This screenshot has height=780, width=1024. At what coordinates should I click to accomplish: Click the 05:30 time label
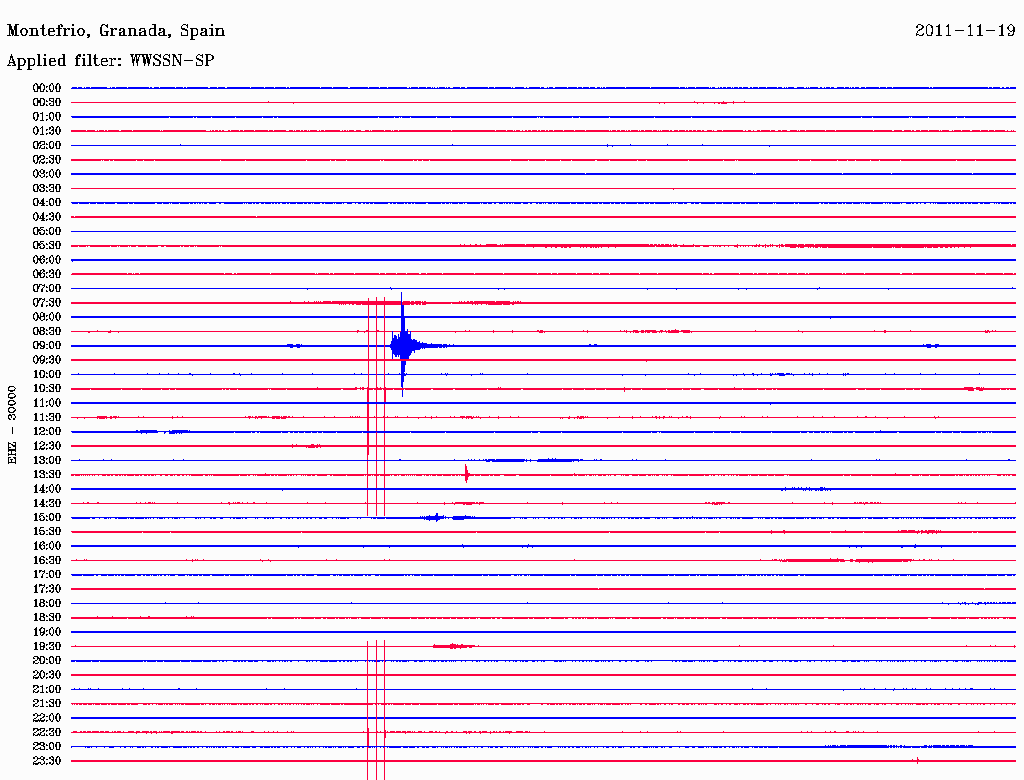click(x=47, y=245)
